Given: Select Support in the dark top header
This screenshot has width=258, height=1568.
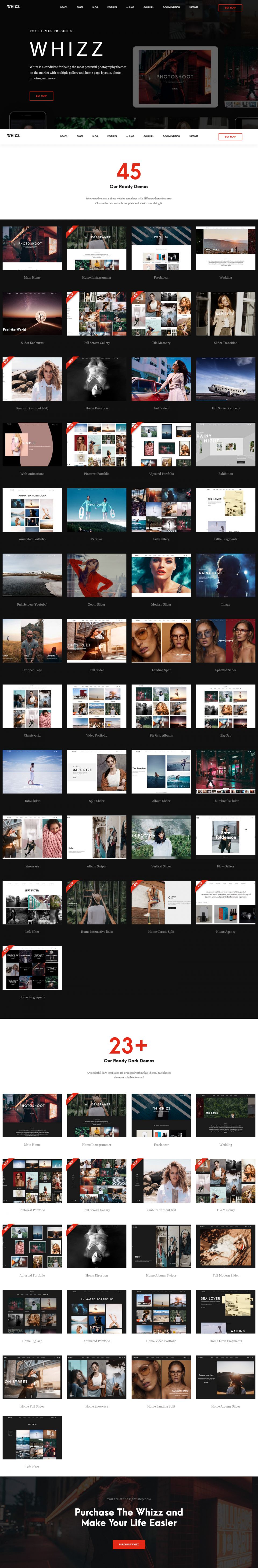Looking at the screenshot, I should (x=193, y=7).
